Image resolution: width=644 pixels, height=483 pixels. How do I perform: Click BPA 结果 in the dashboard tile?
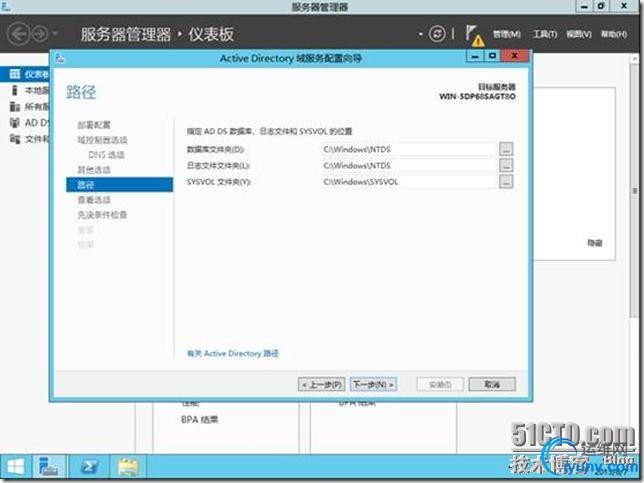[199, 420]
